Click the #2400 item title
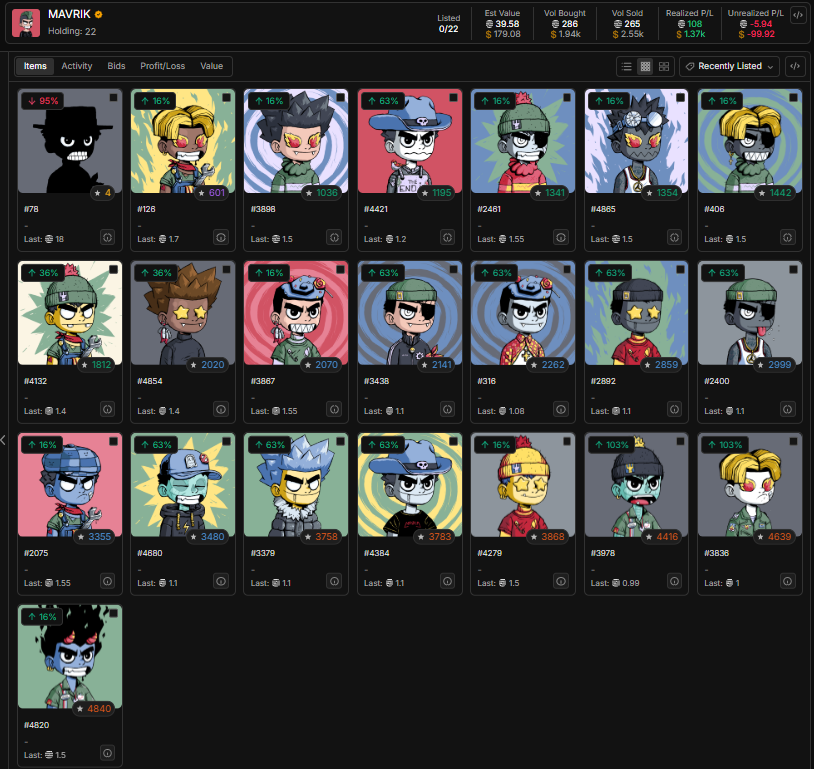The height and width of the screenshot is (769, 814). tap(716, 381)
